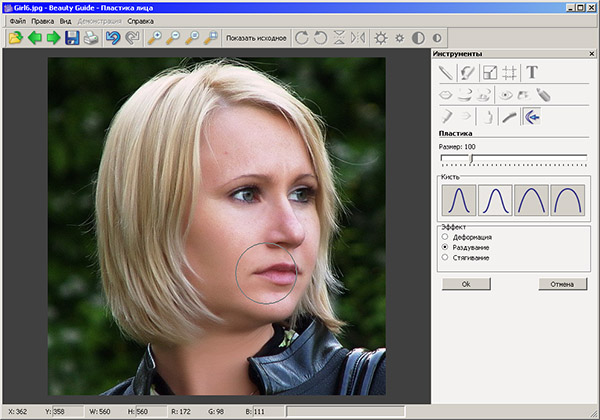Select the Деформация effect option
This screenshot has width=600, height=420.
pyautogui.click(x=445, y=236)
